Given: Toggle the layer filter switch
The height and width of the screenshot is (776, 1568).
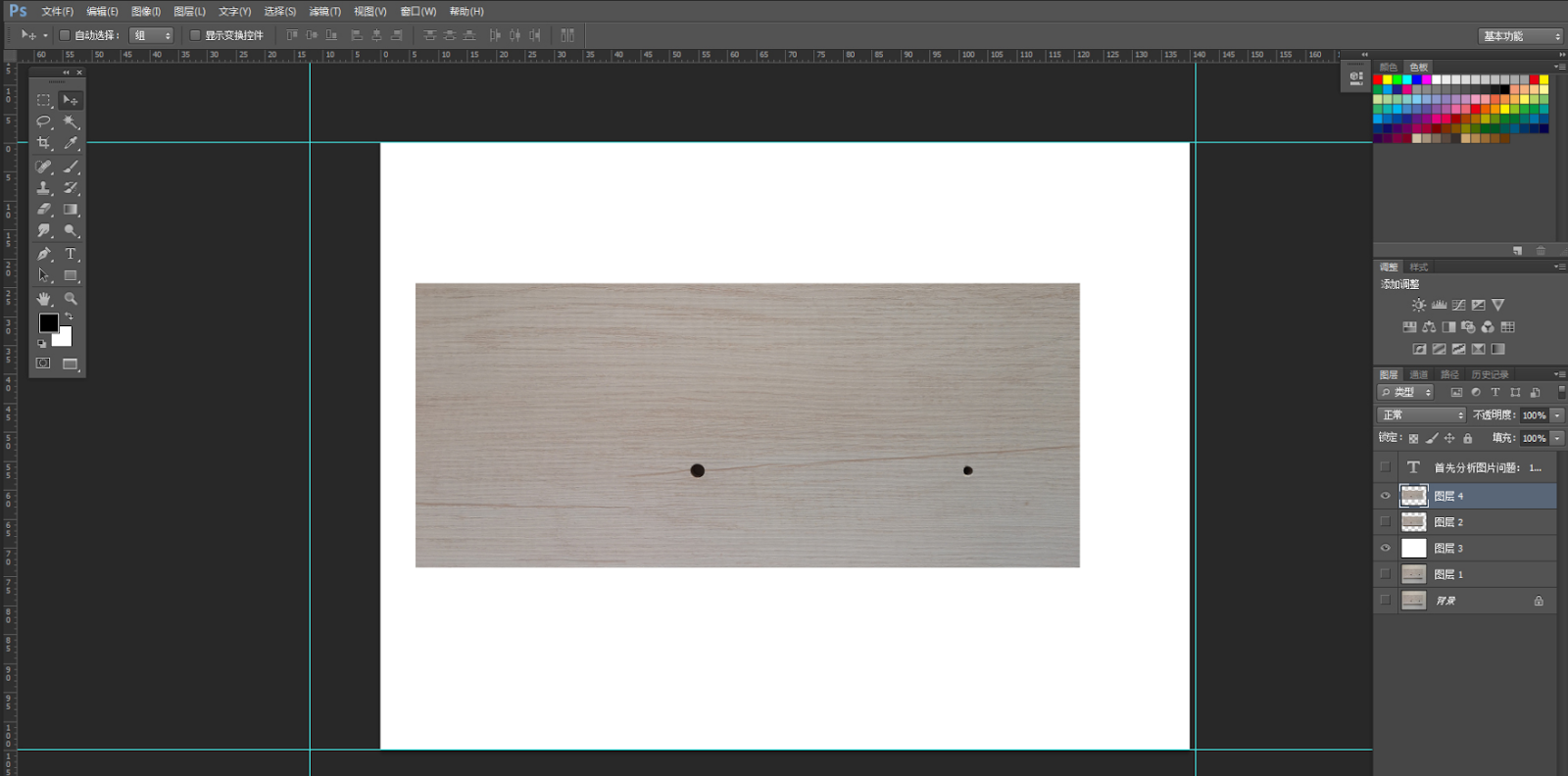Looking at the screenshot, I should coord(1561,392).
